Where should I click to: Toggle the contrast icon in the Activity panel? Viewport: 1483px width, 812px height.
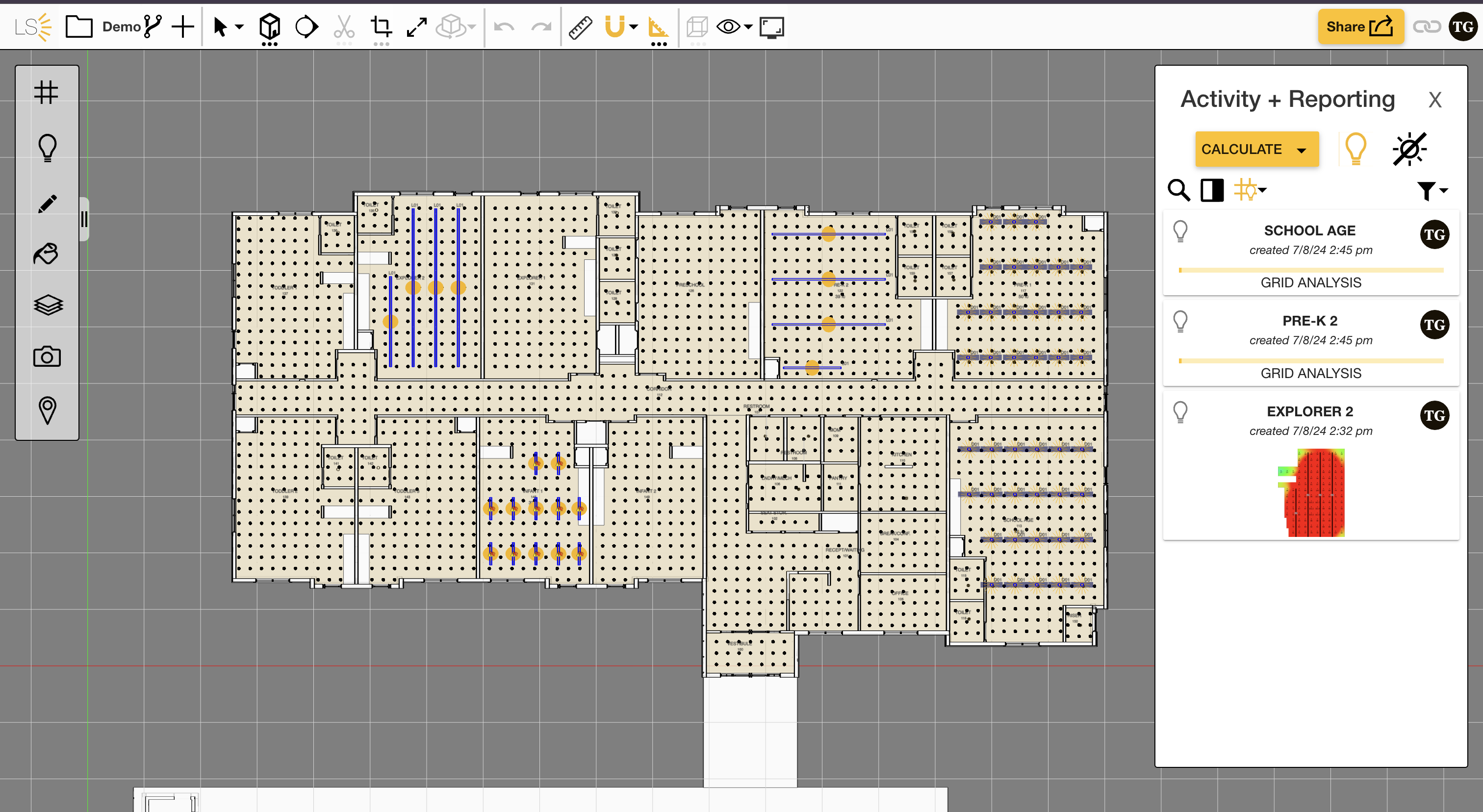(1212, 190)
